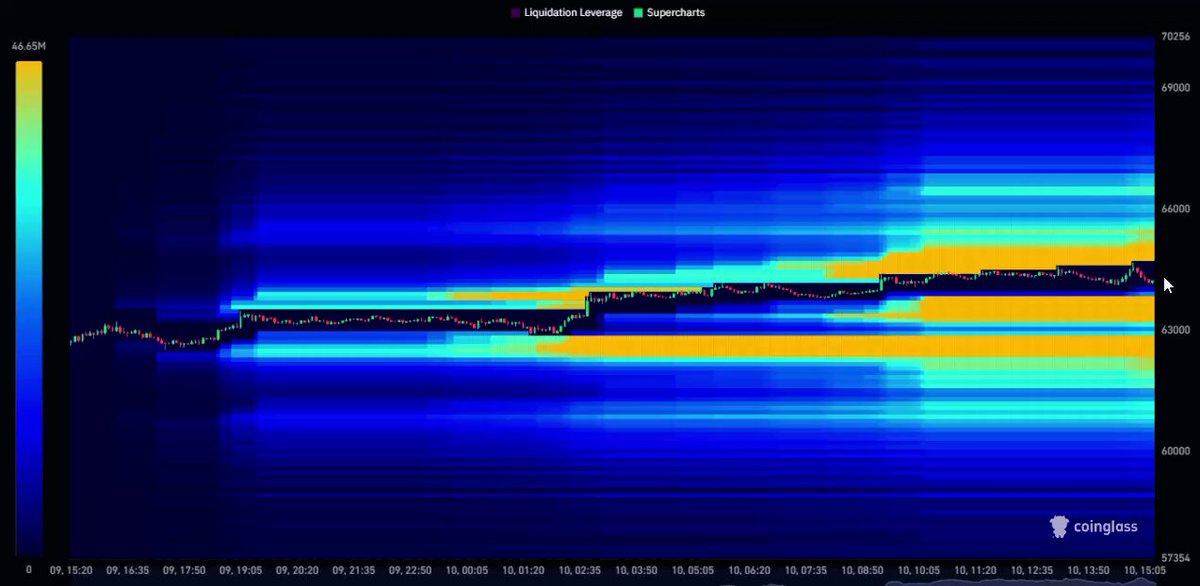This screenshot has height=586, width=1200.
Task: Click the 0 minimum value under the color scale
Action: pyautogui.click(x=28, y=569)
